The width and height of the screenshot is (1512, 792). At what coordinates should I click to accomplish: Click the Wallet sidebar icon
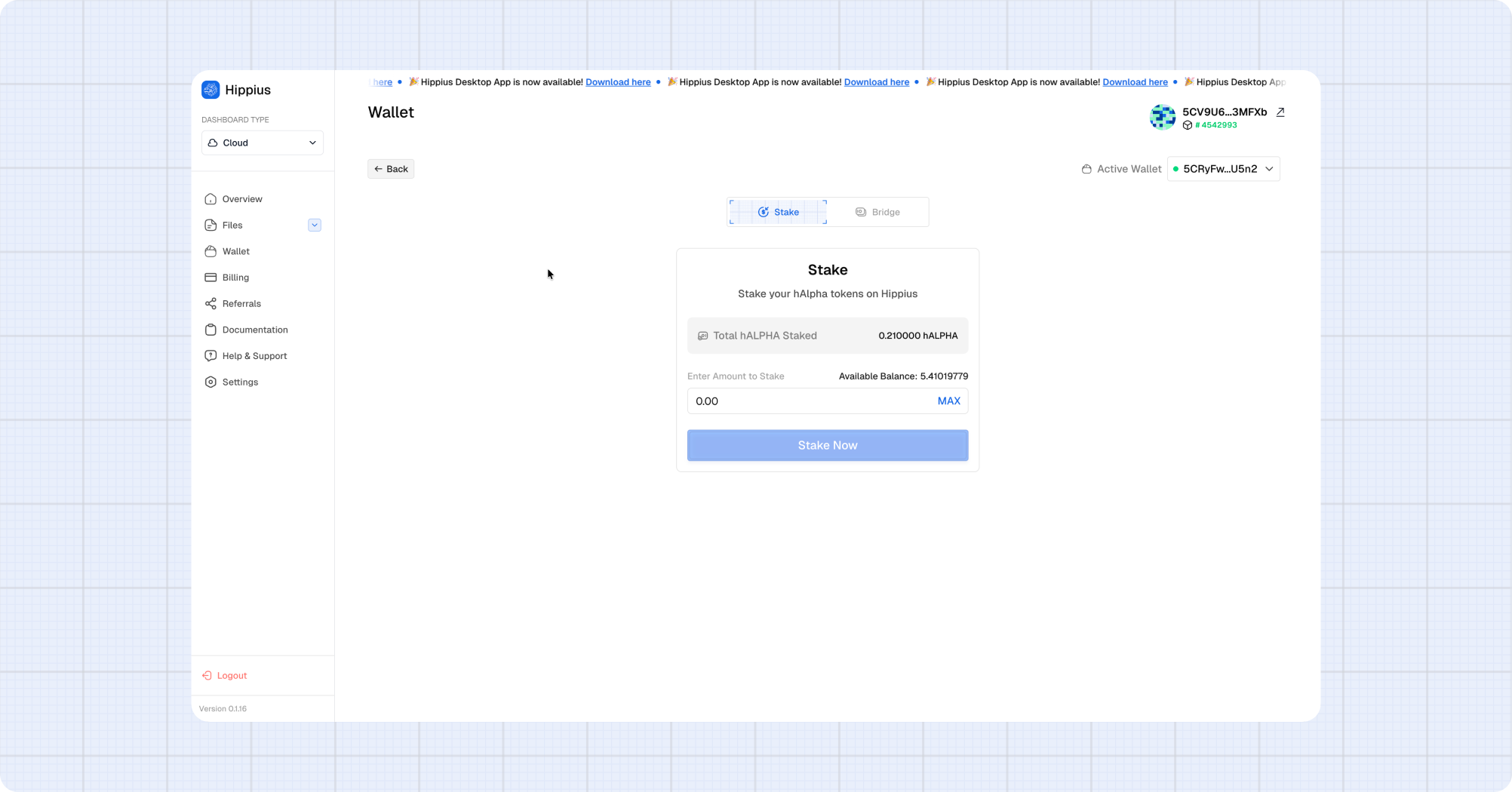(211, 251)
